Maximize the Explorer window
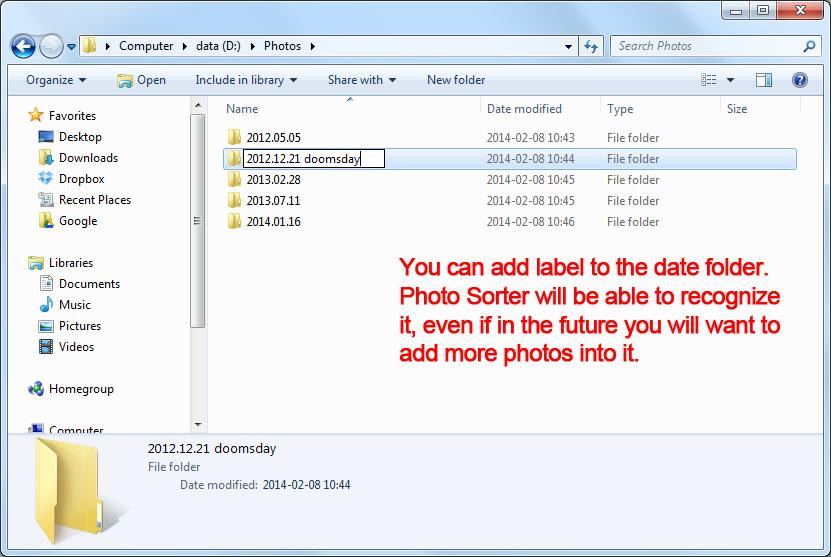This screenshot has height=557, width=831. (763, 11)
